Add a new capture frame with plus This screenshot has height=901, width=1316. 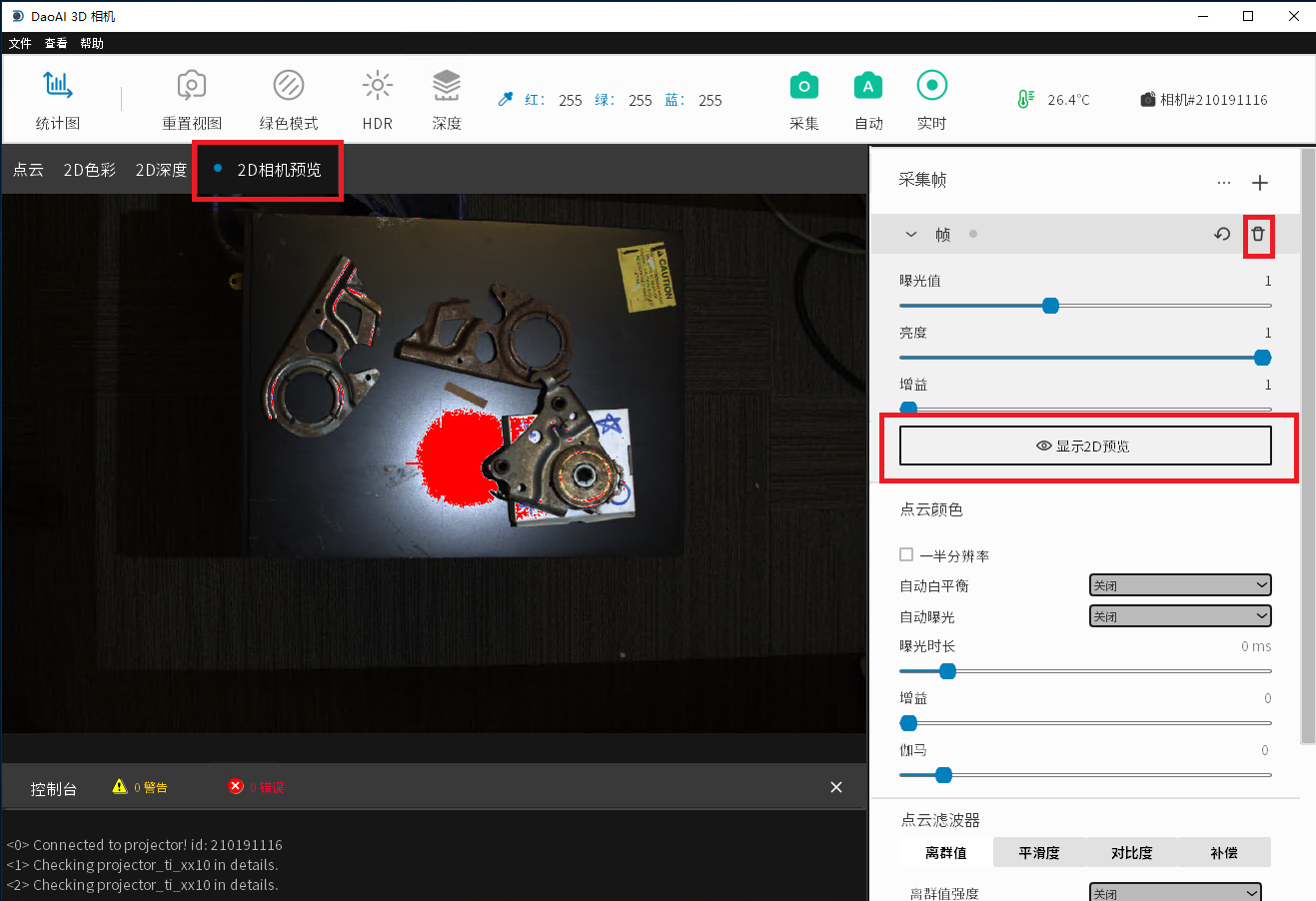(1260, 183)
